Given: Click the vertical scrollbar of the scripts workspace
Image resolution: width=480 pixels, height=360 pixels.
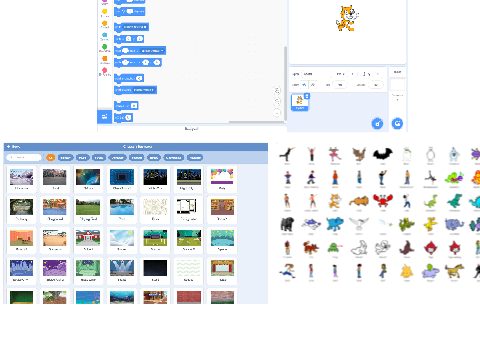Looking at the screenshot, I should (x=285, y=83).
